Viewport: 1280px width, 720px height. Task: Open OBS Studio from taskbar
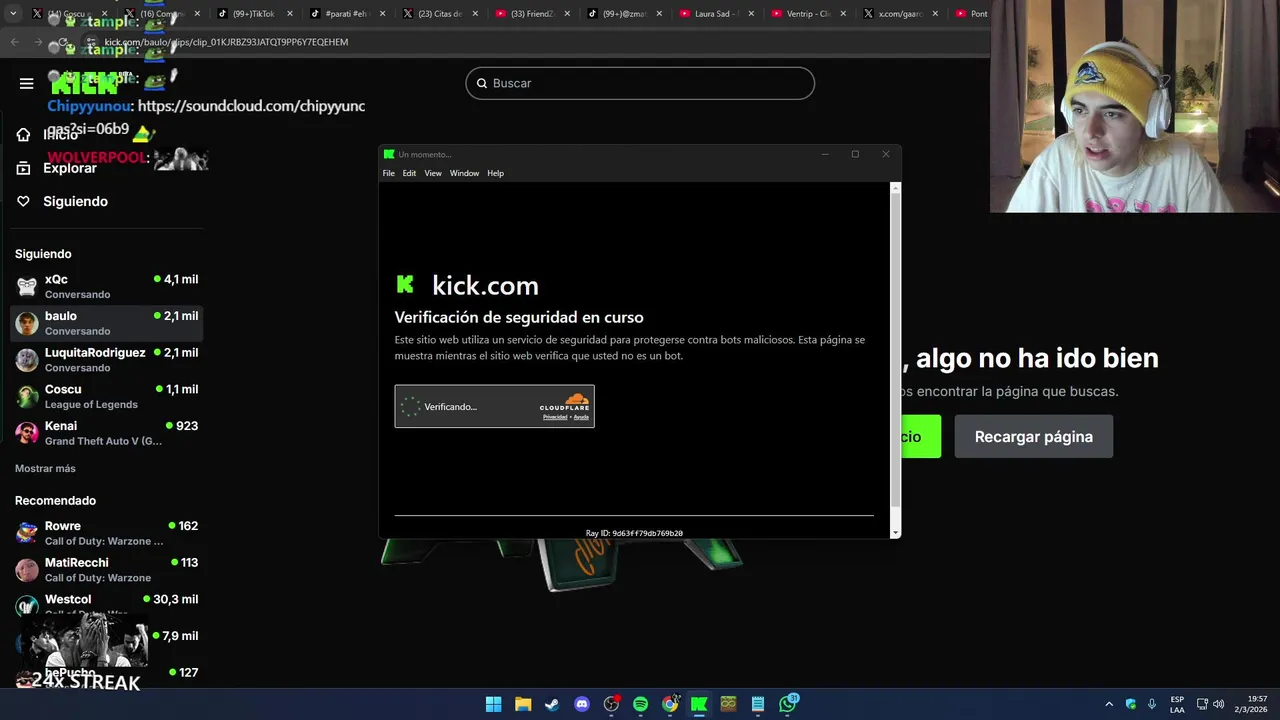coord(611,704)
